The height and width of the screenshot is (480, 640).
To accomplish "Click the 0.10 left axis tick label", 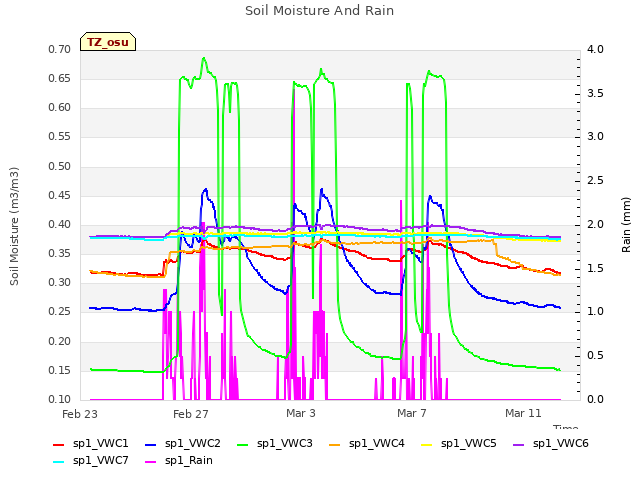I will coord(60,400).
